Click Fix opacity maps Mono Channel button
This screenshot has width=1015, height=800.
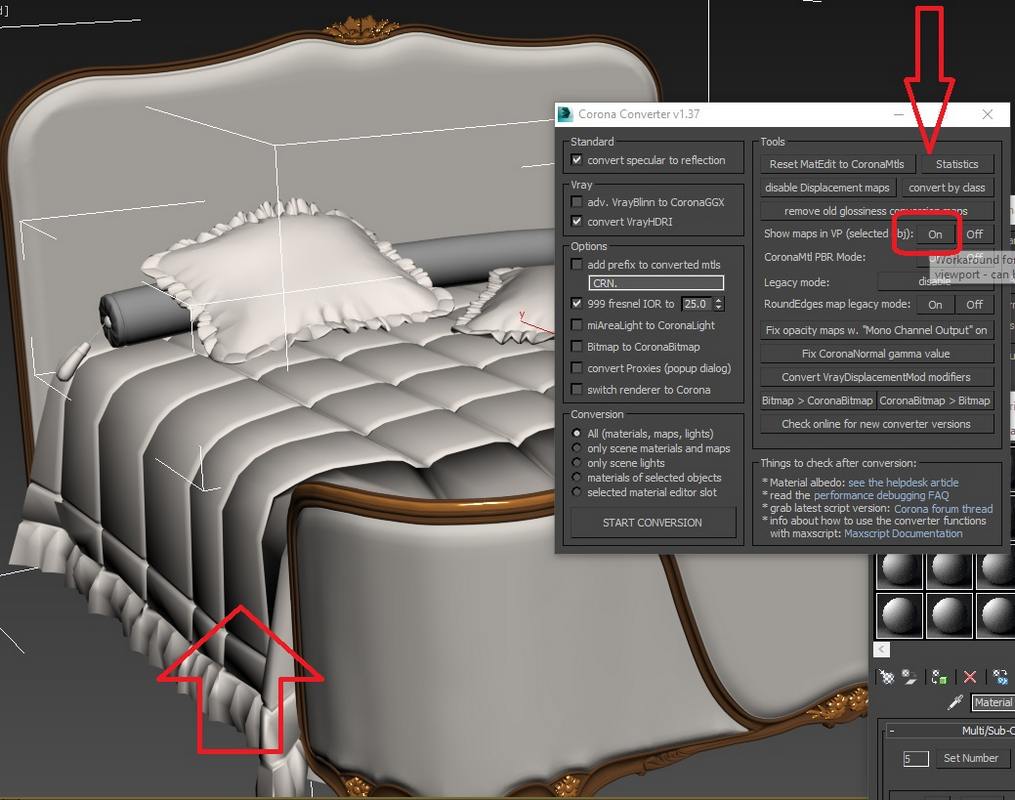tap(876, 330)
